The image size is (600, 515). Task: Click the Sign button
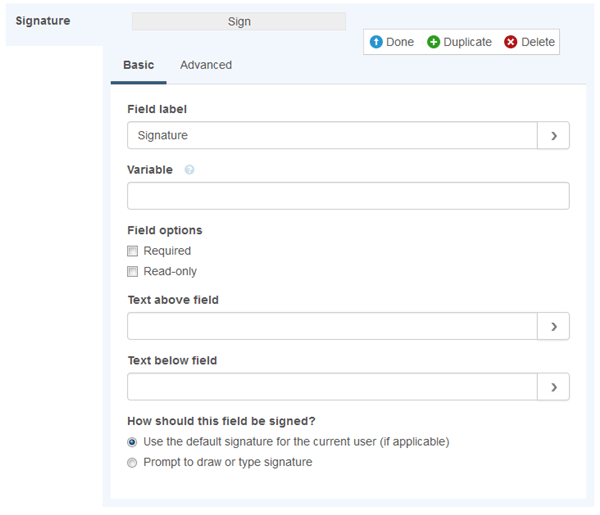point(239,21)
